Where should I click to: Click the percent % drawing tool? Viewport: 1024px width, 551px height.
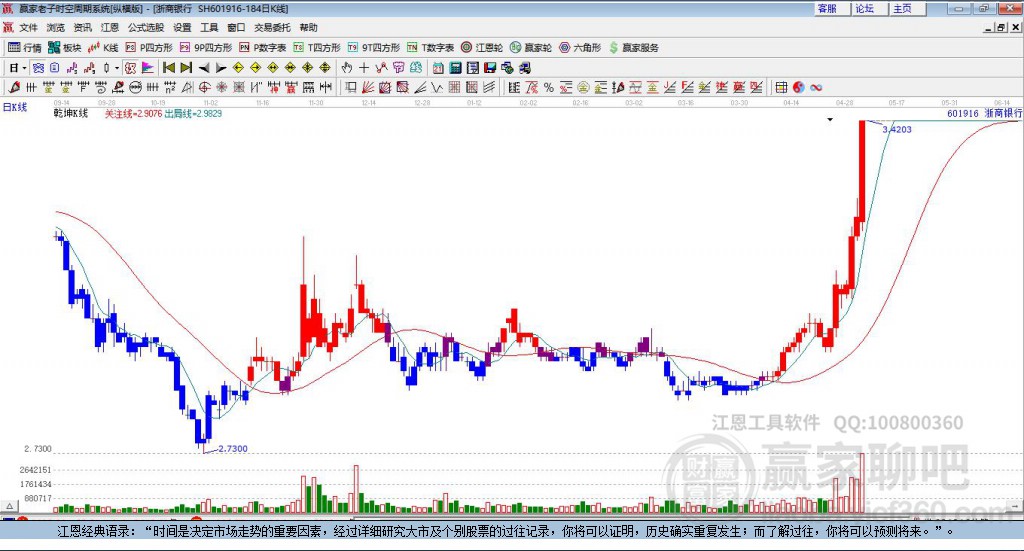[x=549, y=87]
